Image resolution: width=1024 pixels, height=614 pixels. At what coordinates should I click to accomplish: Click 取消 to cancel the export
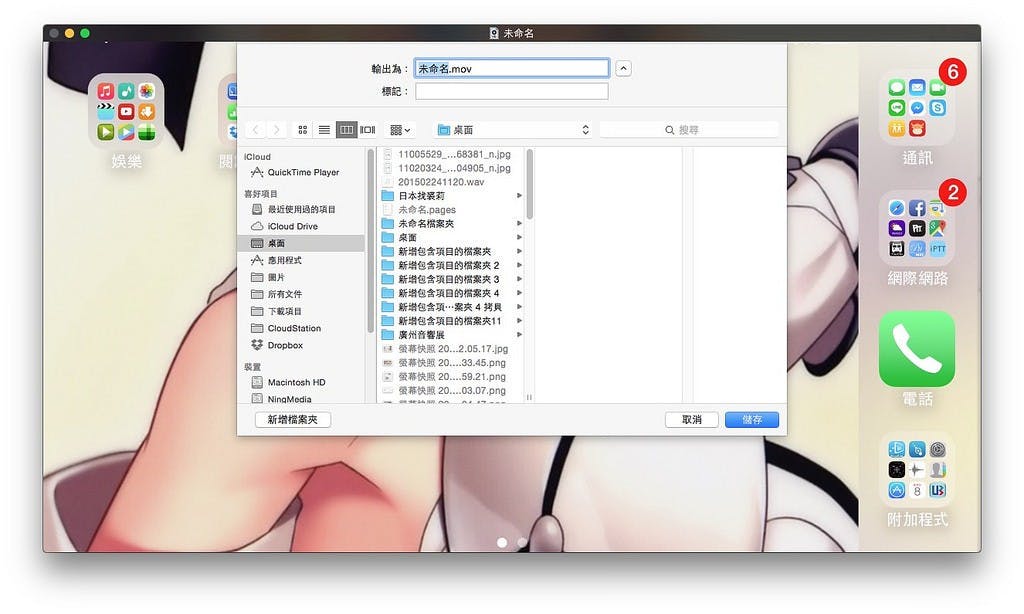pyautogui.click(x=692, y=419)
